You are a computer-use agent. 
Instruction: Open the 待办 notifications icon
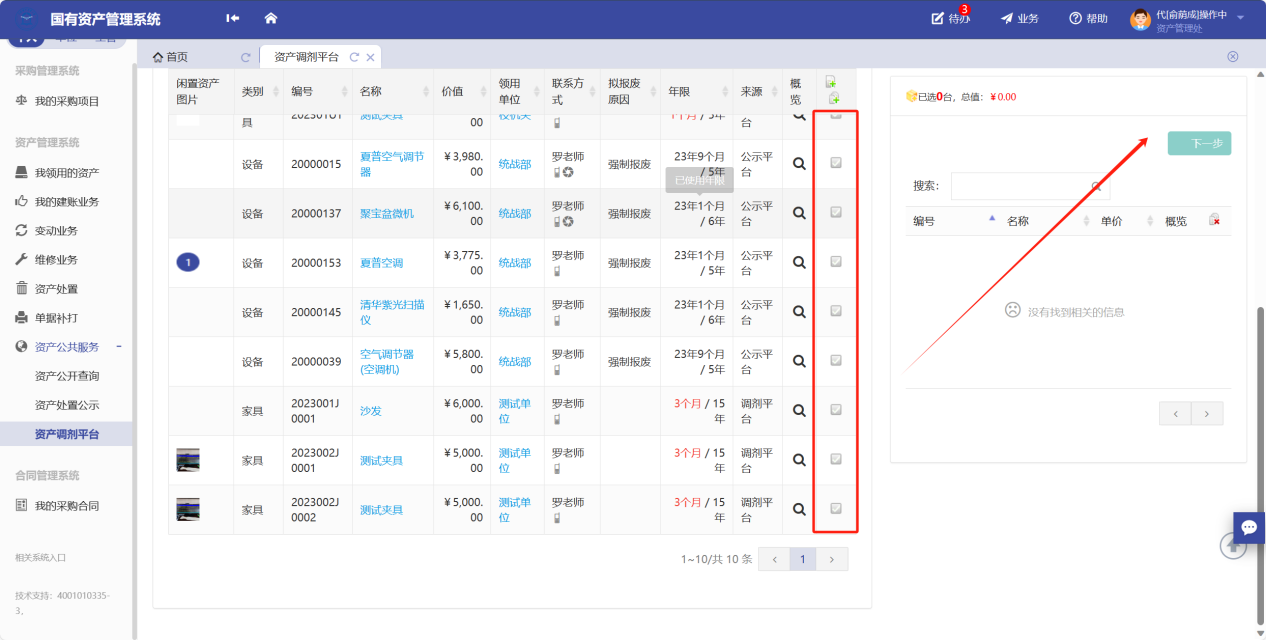point(938,19)
